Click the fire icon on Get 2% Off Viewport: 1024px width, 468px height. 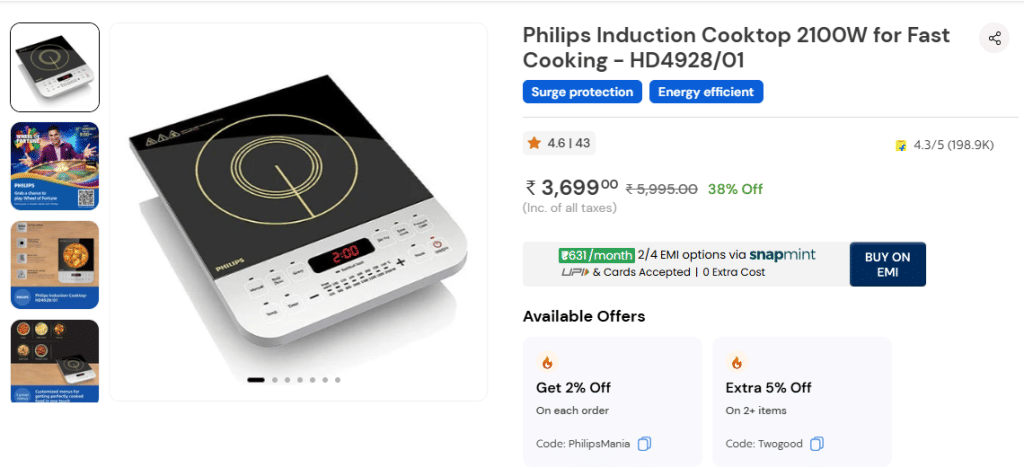point(546,362)
